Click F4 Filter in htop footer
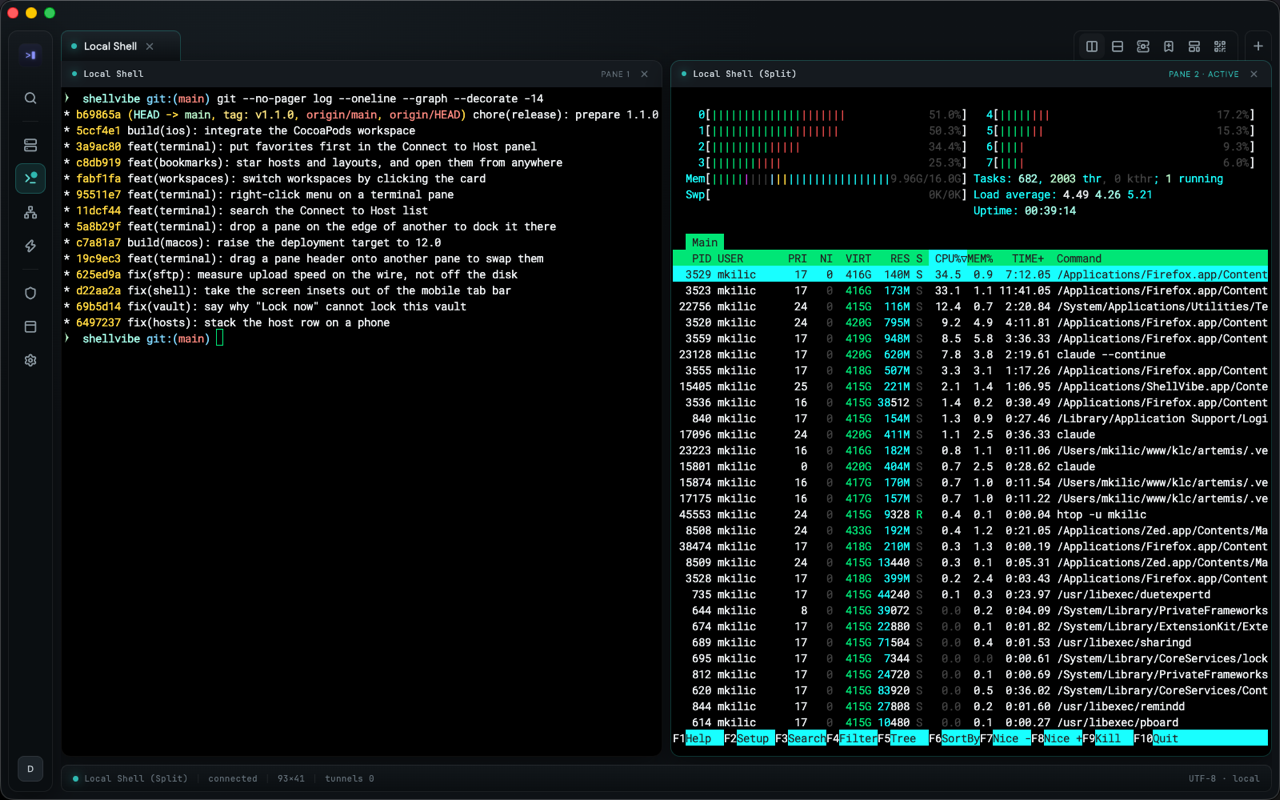This screenshot has height=800, width=1280. pos(852,738)
